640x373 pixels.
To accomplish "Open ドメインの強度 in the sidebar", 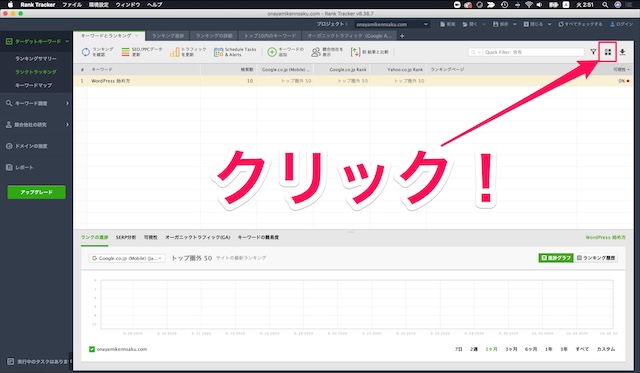I will [x=31, y=146].
